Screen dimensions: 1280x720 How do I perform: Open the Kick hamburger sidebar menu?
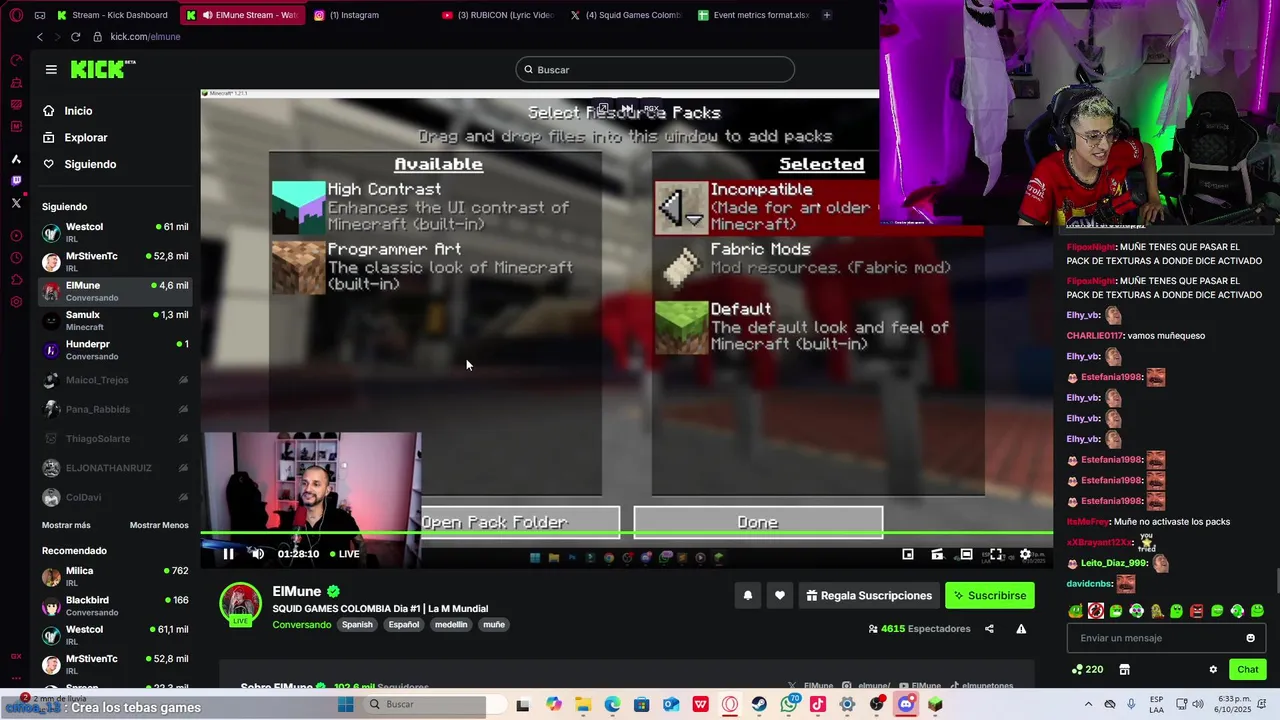point(51,69)
